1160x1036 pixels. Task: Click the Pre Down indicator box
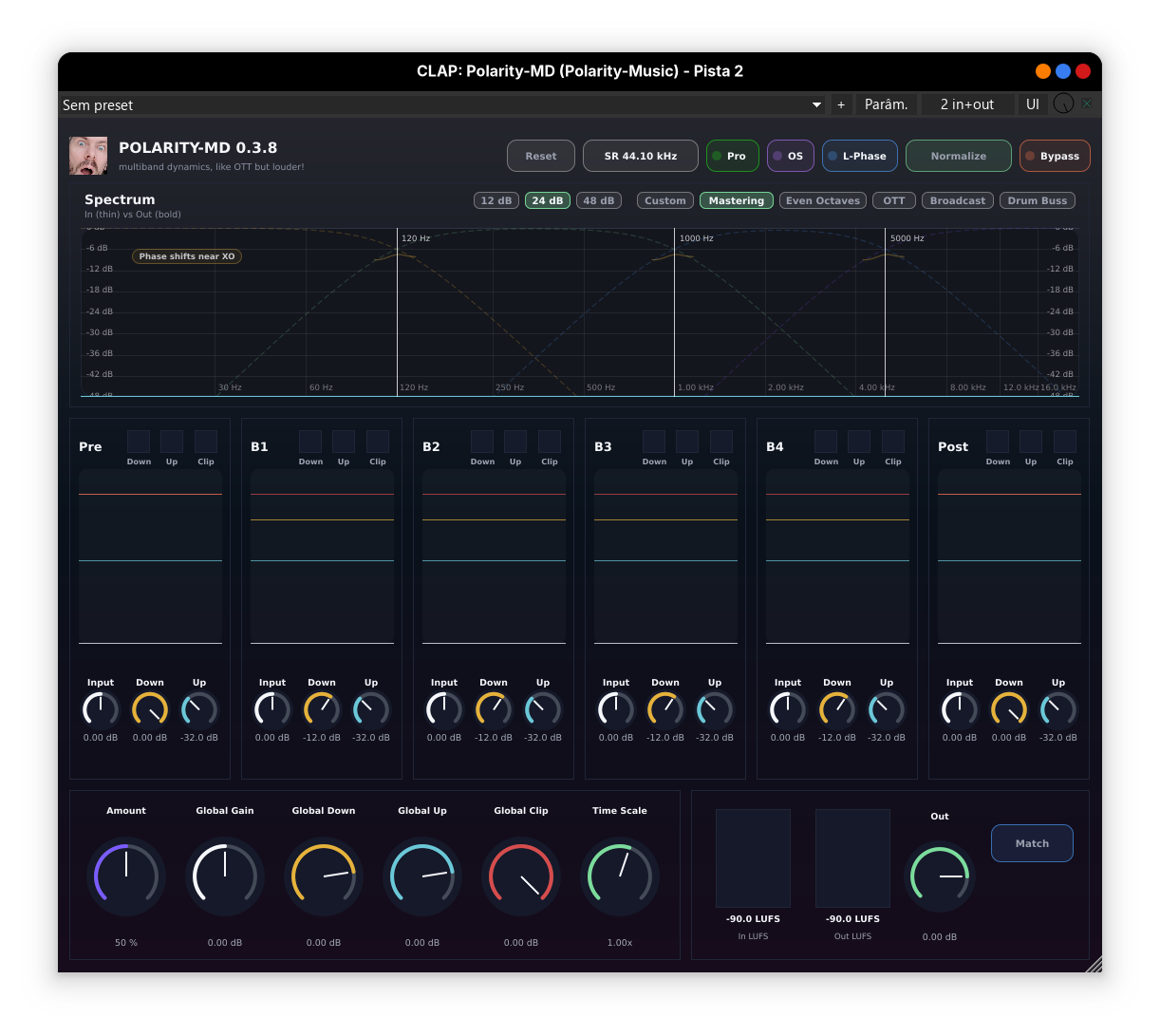coord(139,441)
